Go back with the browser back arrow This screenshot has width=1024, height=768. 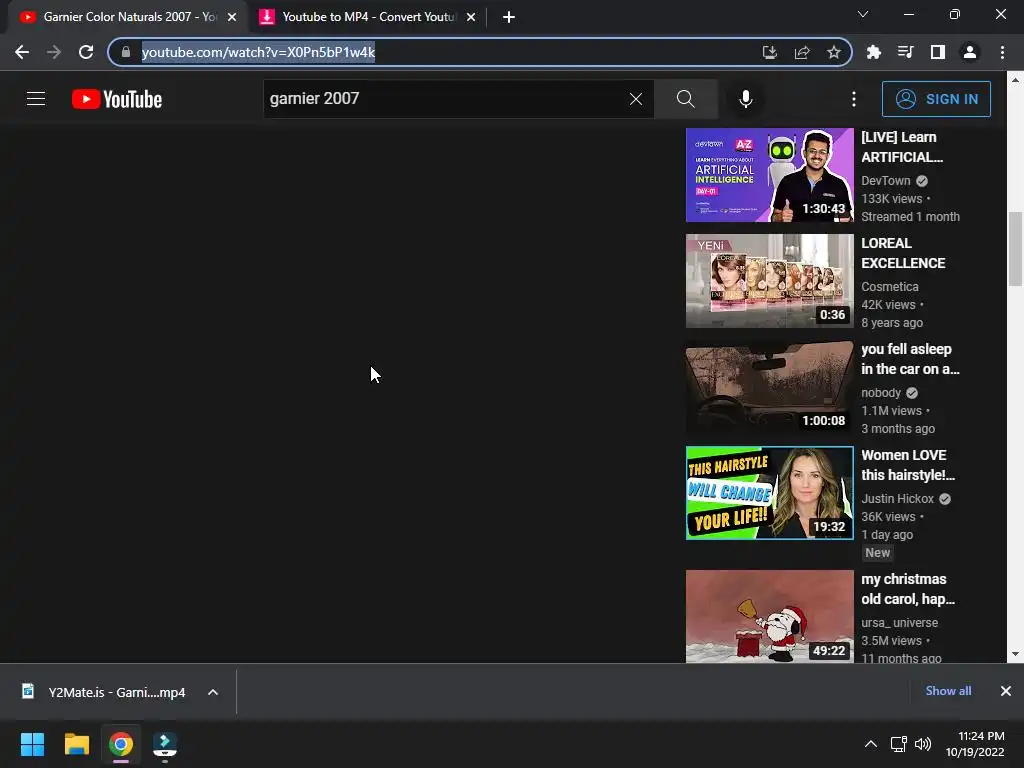tap(22, 52)
